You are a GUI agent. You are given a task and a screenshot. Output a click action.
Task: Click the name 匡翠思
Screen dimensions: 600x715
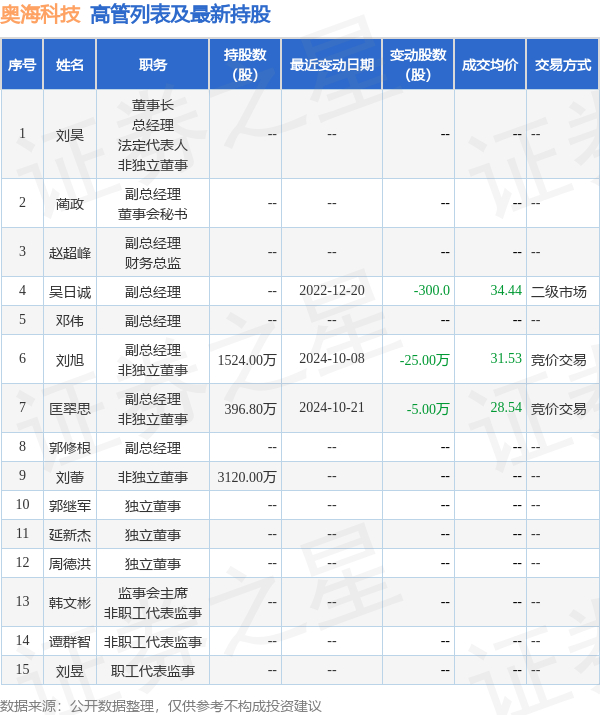coord(70,409)
